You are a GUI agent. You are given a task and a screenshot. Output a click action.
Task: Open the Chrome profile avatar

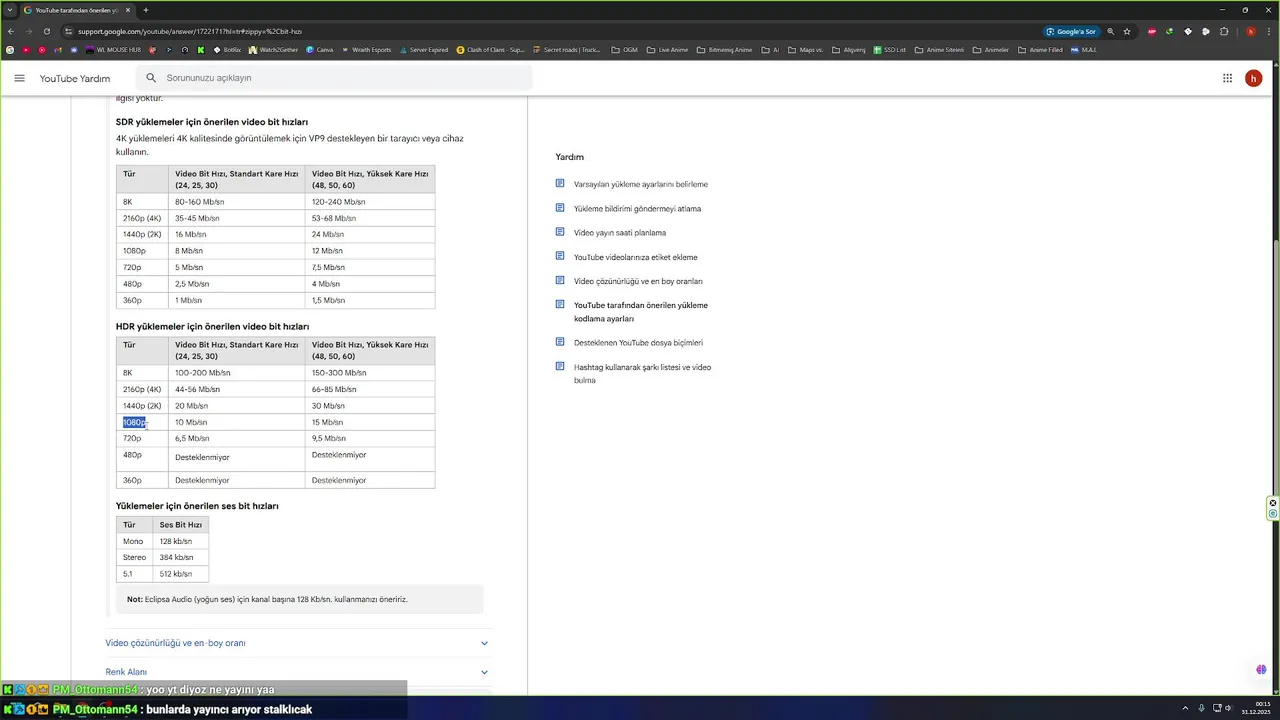pyautogui.click(x=1251, y=31)
